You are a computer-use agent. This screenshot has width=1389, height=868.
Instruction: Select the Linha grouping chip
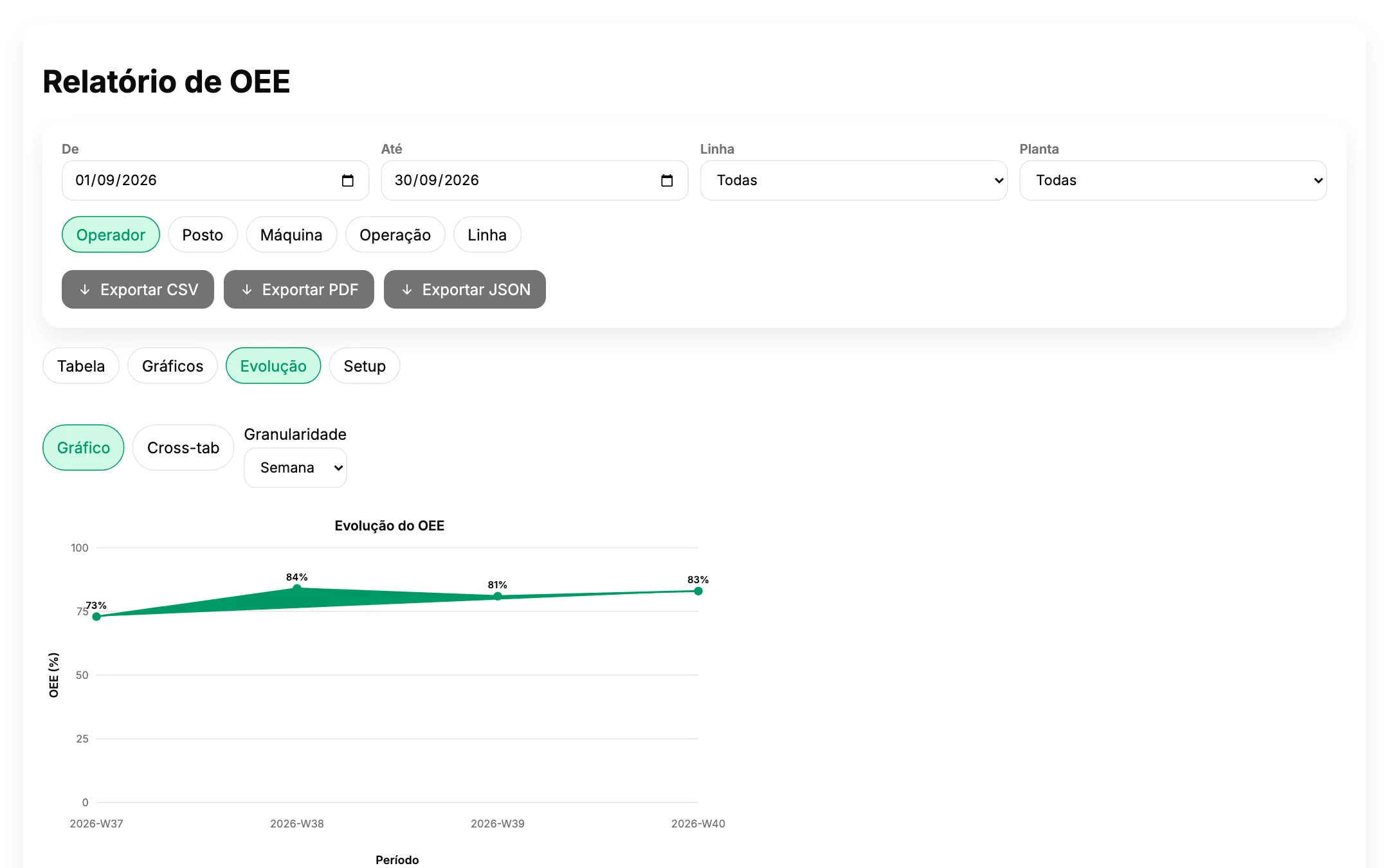click(487, 235)
